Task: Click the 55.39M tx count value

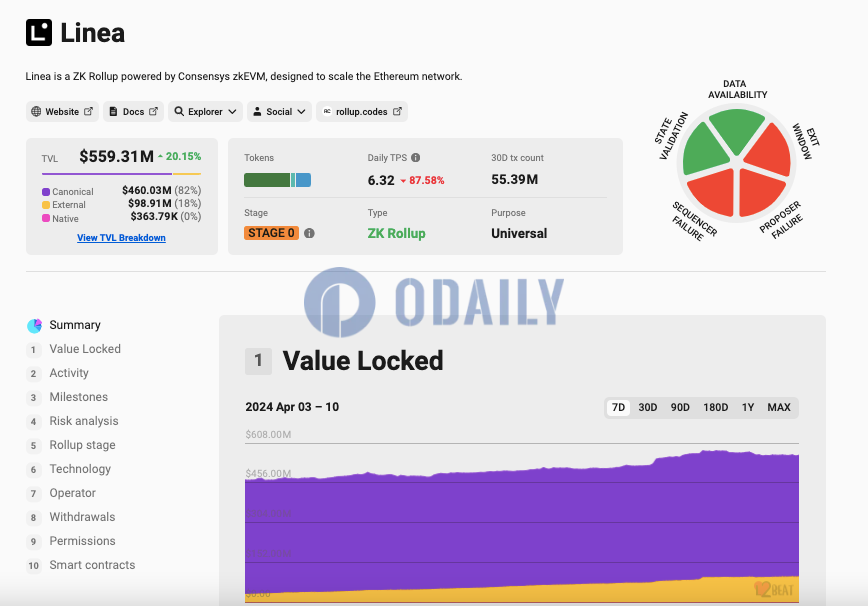Action: pyautogui.click(x=514, y=179)
